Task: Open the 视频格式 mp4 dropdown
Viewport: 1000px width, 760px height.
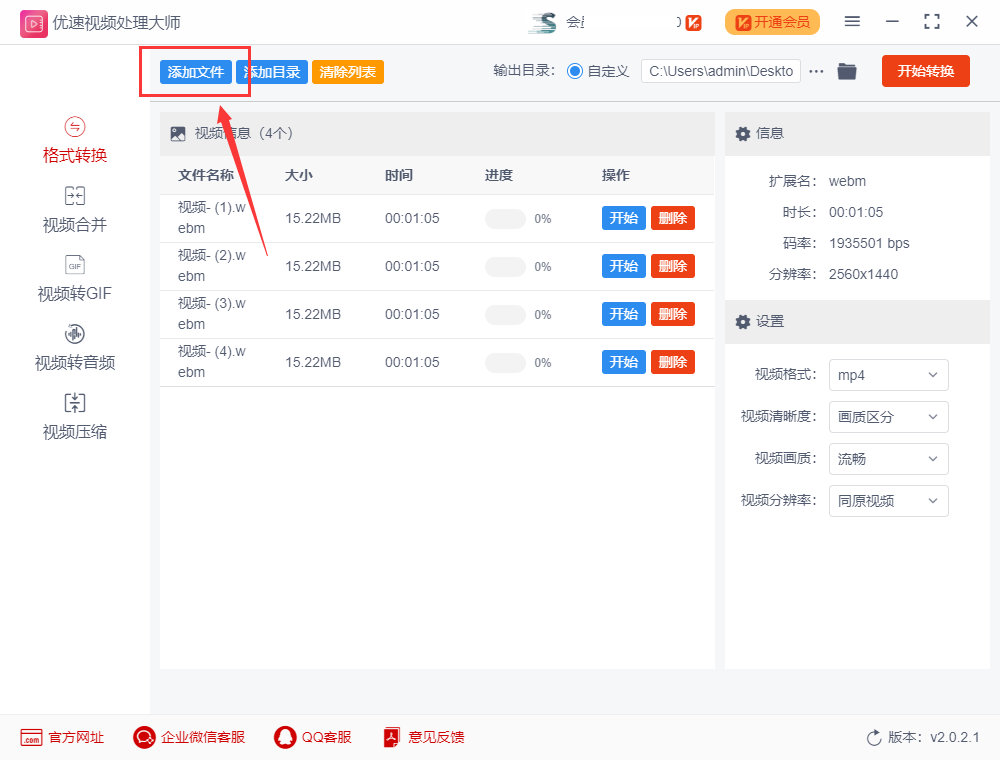Action: point(888,375)
